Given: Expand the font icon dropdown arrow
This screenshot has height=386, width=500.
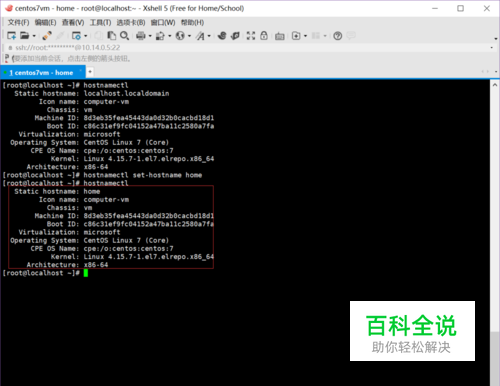Looking at the screenshot, I should pyautogui.click(x=209, y=36).
